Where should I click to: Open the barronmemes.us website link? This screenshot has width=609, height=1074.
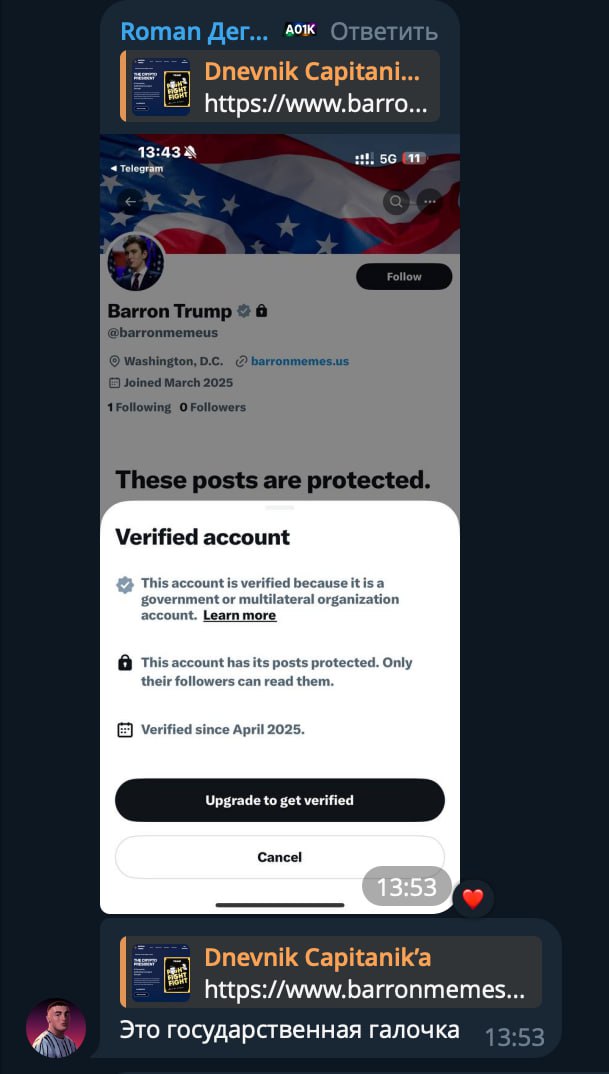299,361
